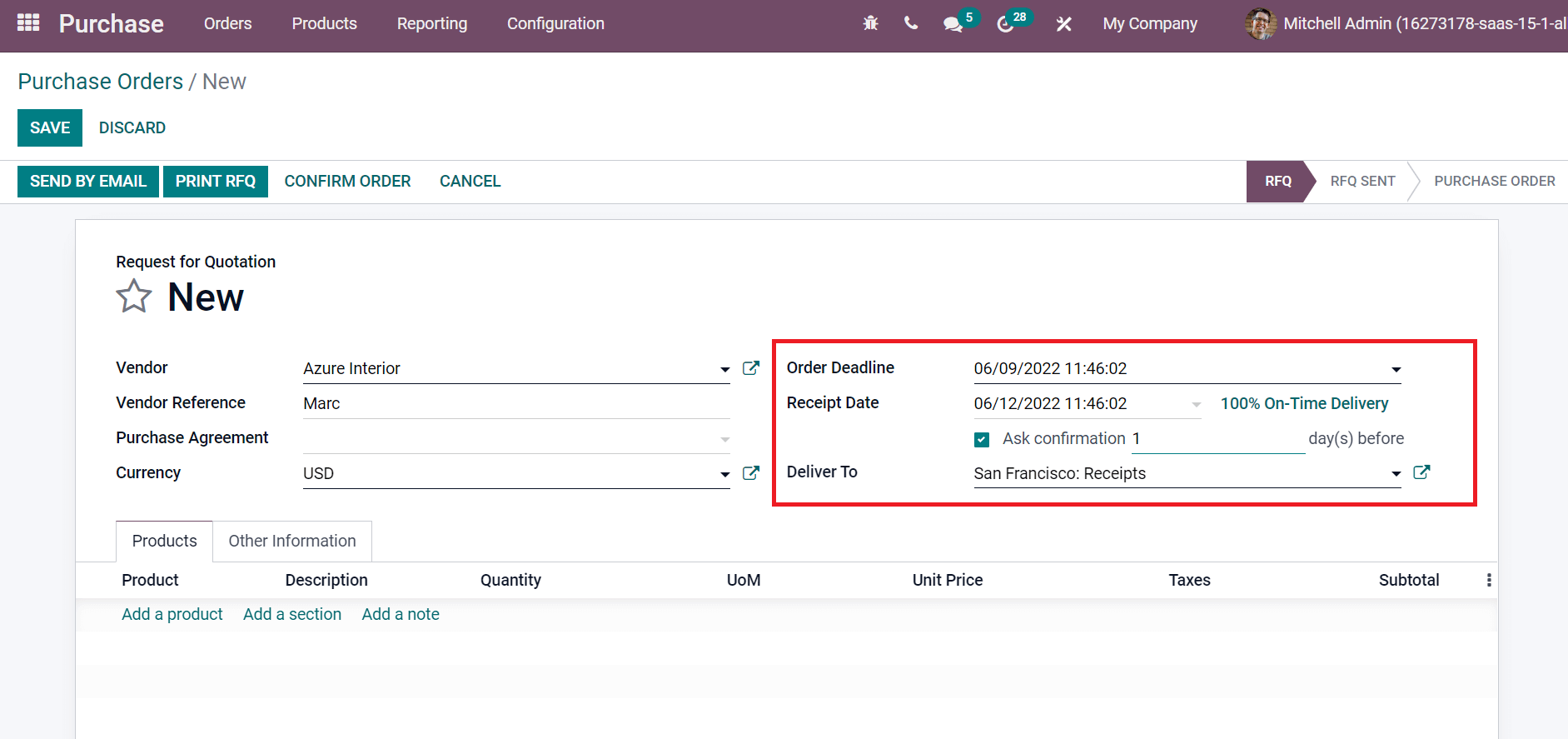The image size is (1568, 739).
Task: Click the Purchase app title
Action: point(111,23)
